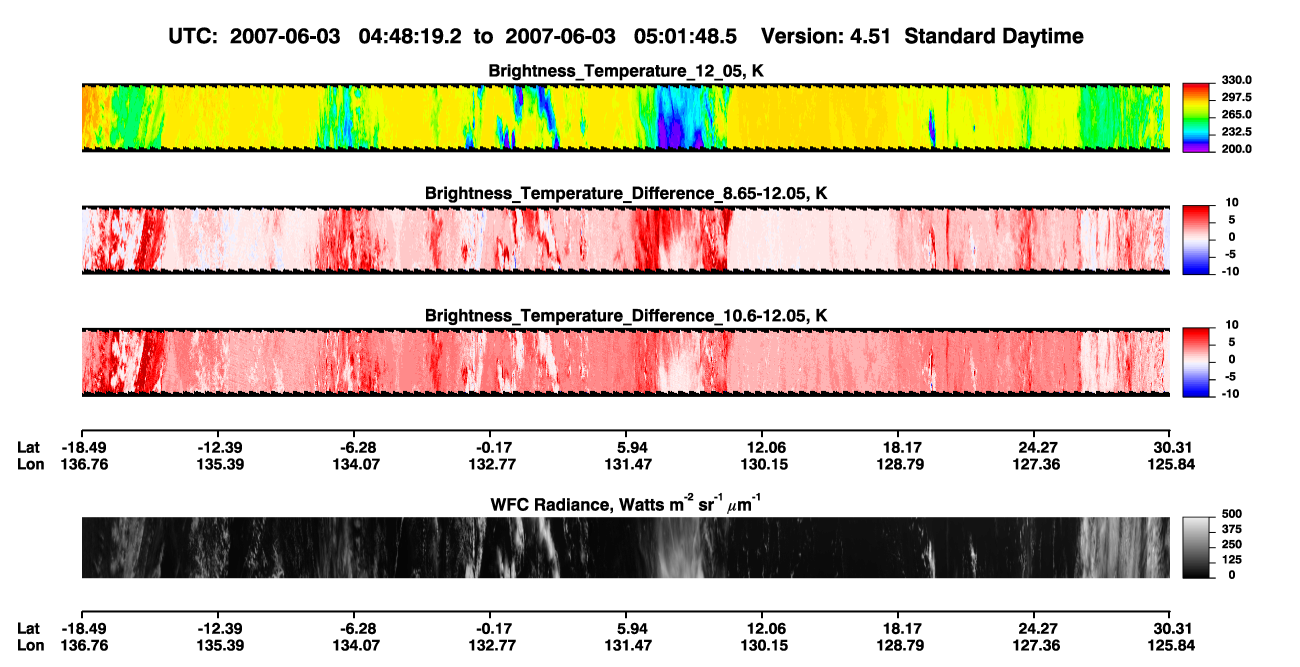
Task: Click latitude -18.49 on the axis below WFC Radiance
Action: pyautogui.click(x=82, y=628)
